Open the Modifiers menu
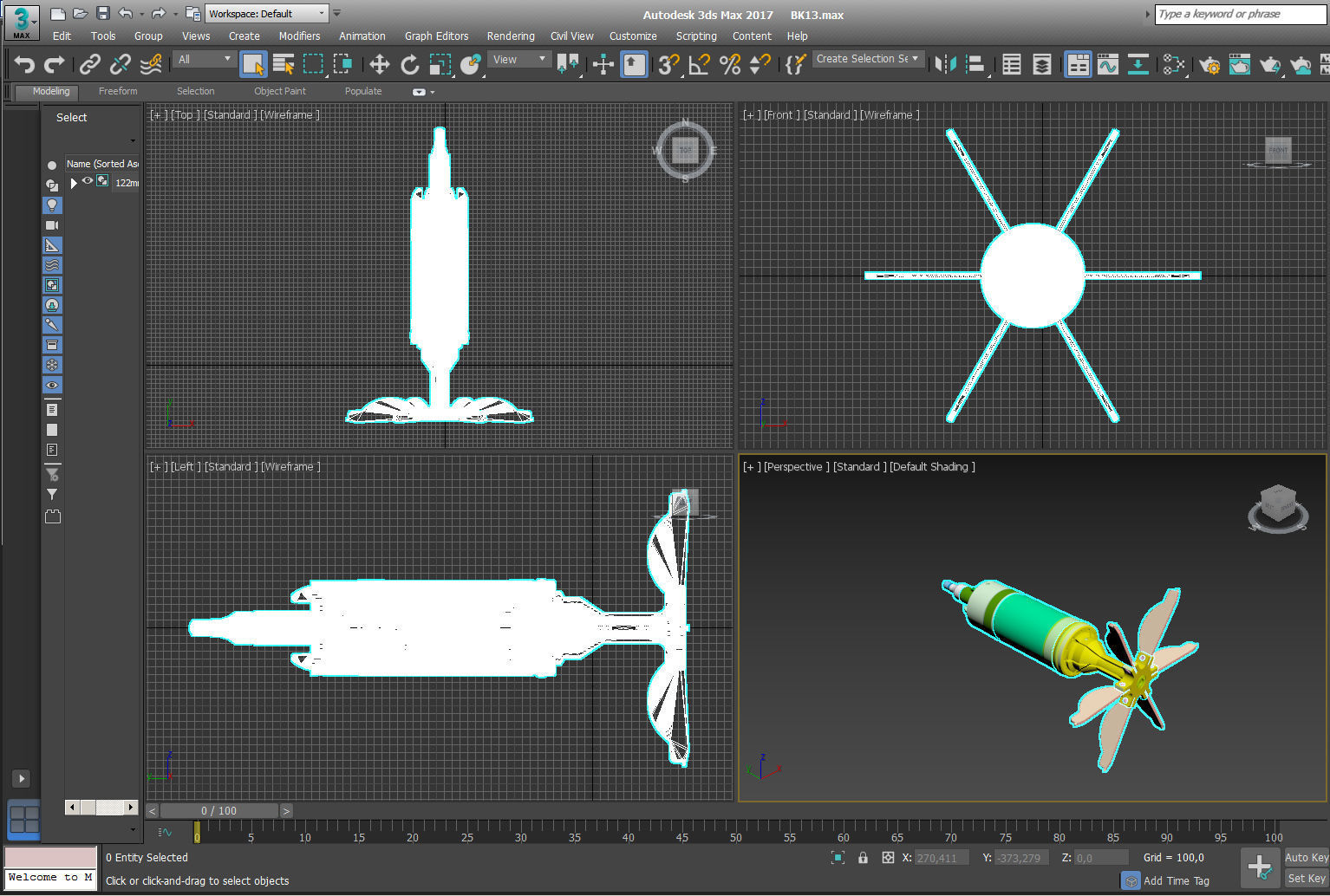The height and width of the screenshot is (896, 1330). (299, 36)
